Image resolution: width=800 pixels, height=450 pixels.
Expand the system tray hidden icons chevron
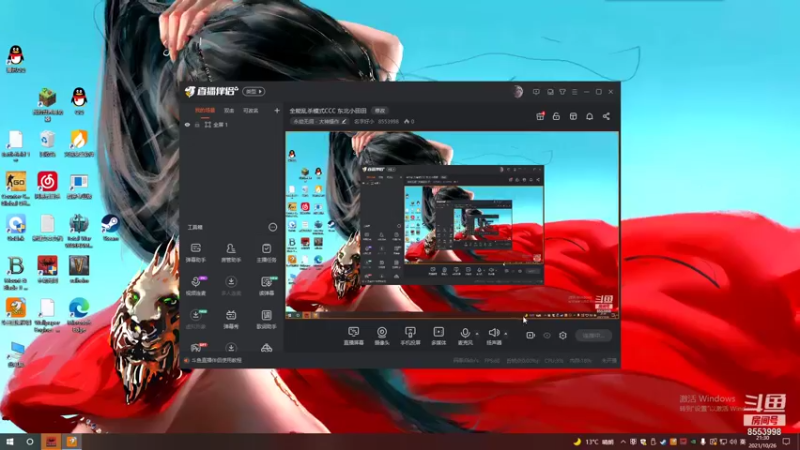click(x=623, y=442)
